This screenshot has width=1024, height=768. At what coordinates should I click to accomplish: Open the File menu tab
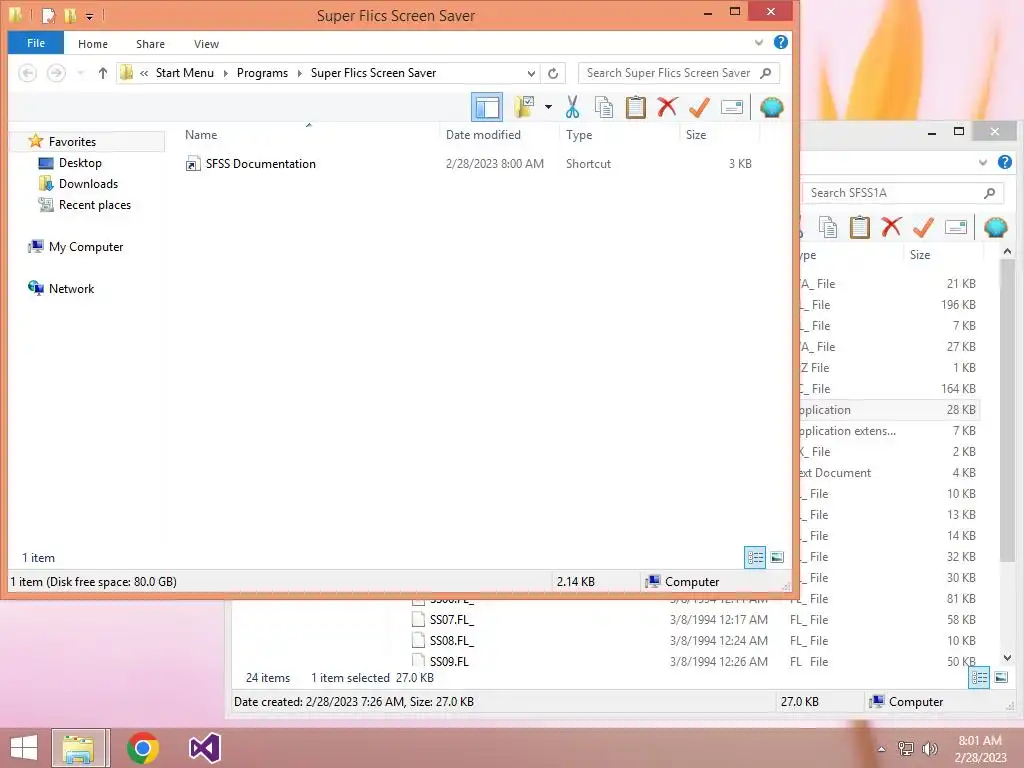point(36,43)
